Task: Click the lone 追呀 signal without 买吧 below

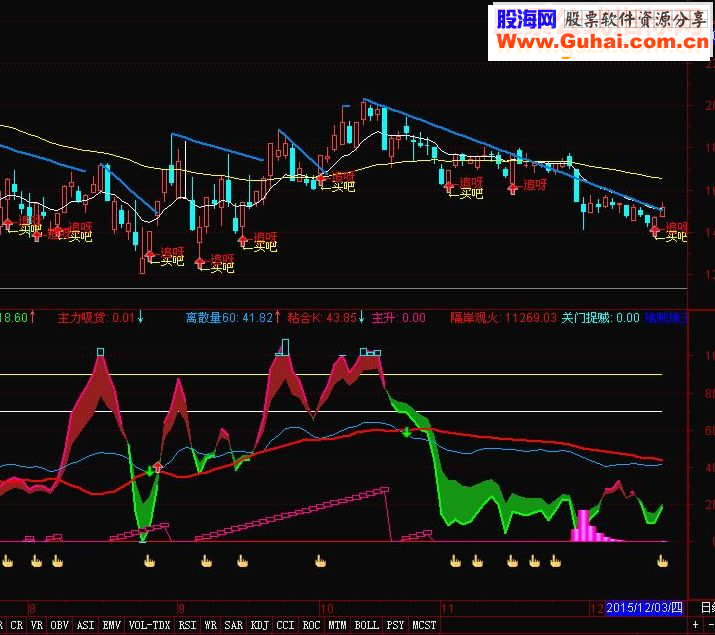Action: pos(535,184)
